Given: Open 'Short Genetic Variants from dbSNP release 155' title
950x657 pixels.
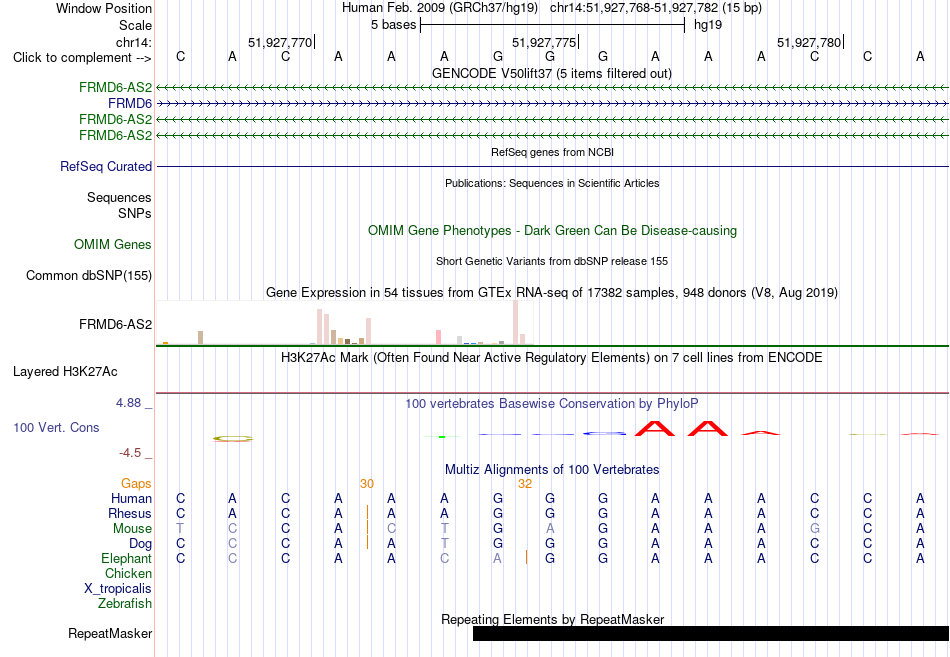Looking at the screenshot, I should click(x=552, y=261).
